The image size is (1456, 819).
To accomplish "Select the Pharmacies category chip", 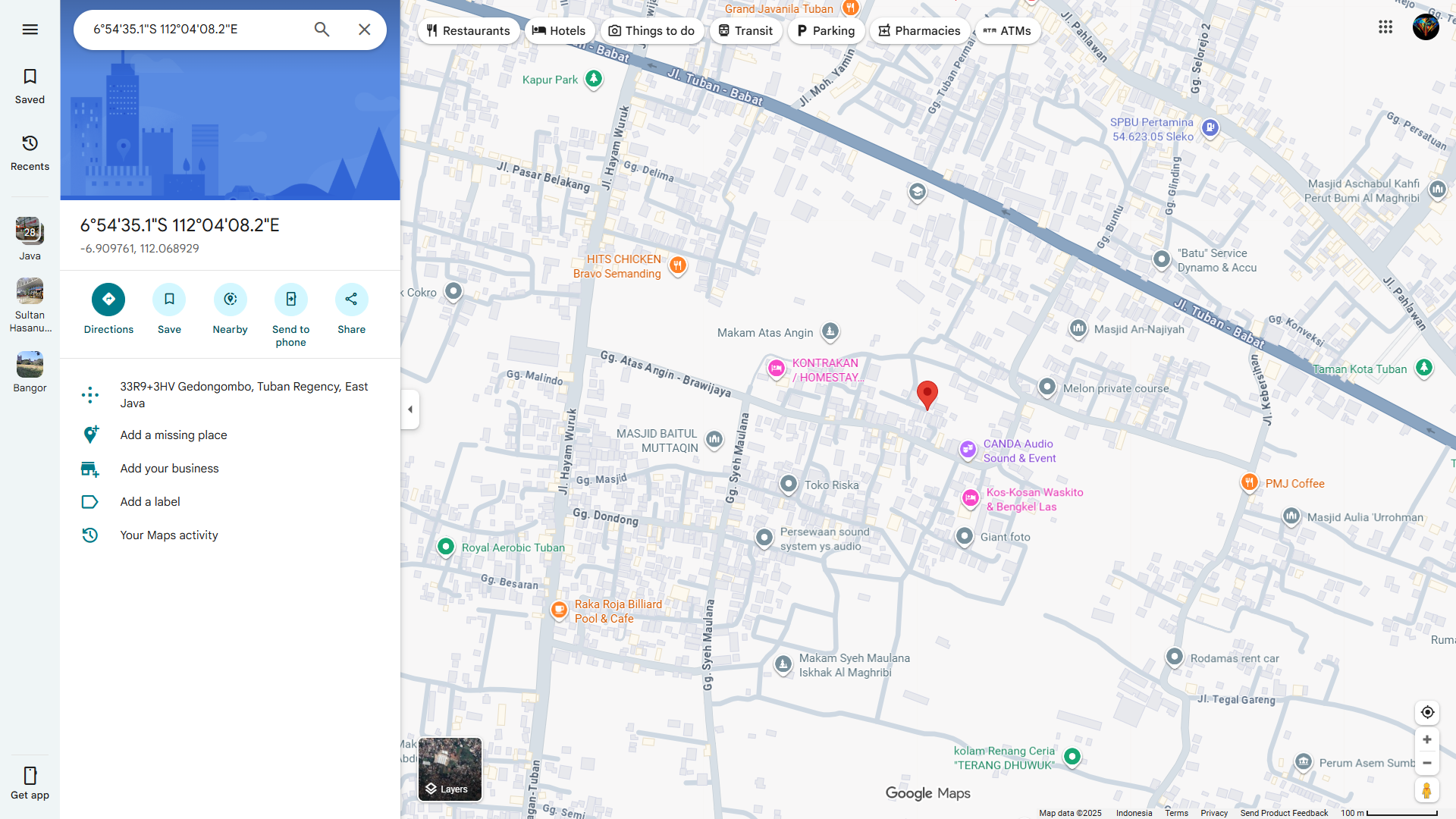I will (x=919, y=31).
